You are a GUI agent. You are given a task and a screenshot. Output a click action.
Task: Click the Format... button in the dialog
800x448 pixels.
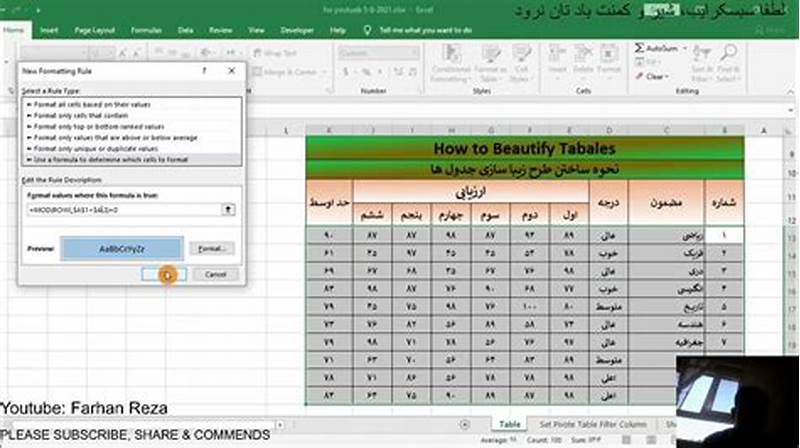pyautogui.click(x=212, y=248)
